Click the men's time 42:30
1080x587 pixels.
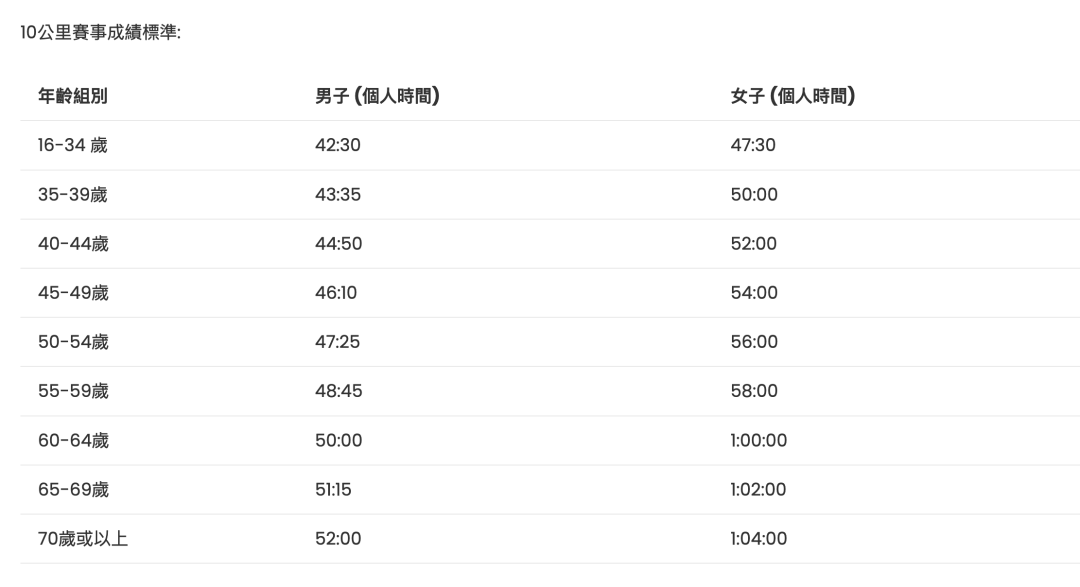pyautogui.click(x=338, y=145)
